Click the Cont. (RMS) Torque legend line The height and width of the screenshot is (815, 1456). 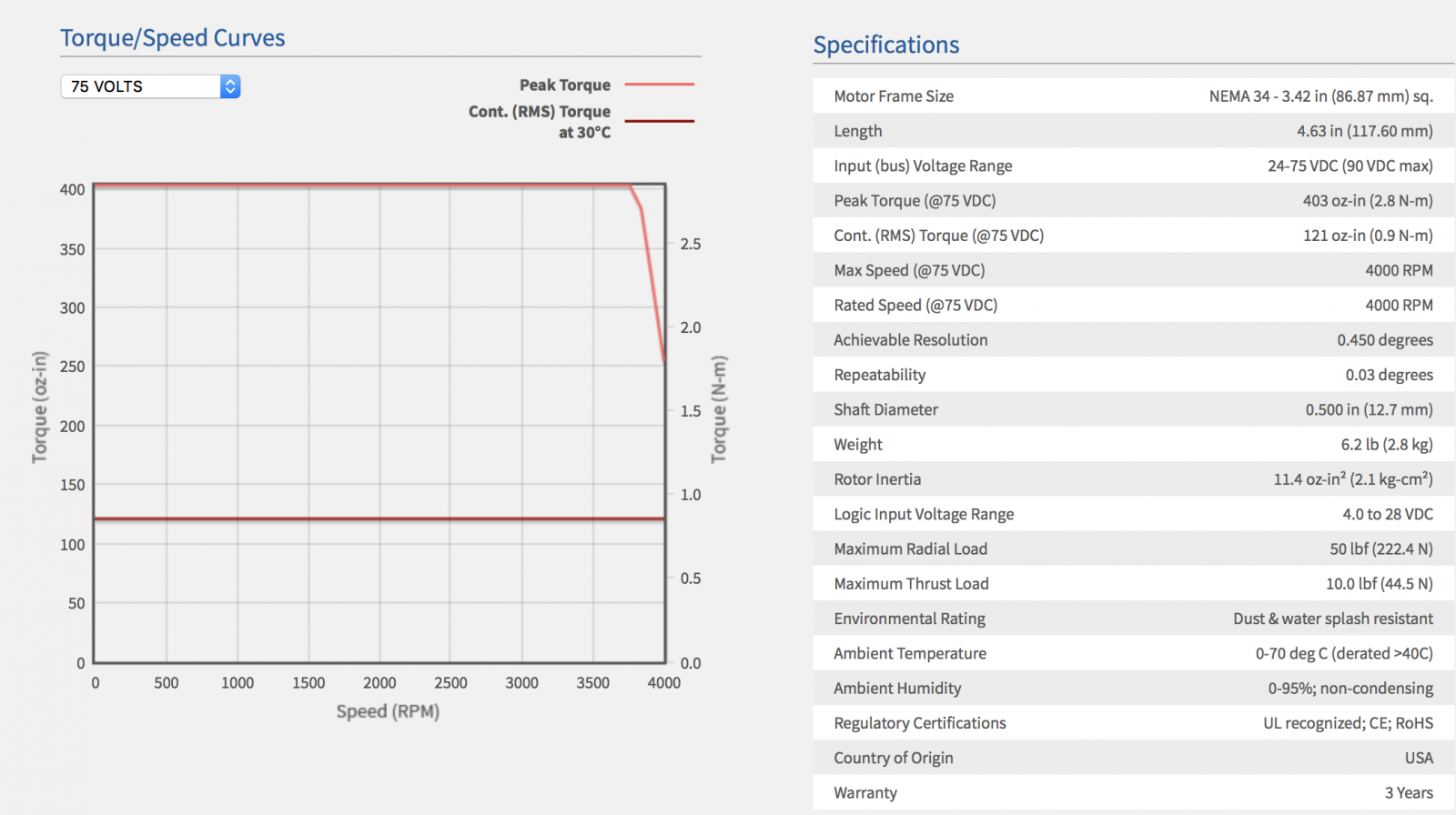pos(660,120)
